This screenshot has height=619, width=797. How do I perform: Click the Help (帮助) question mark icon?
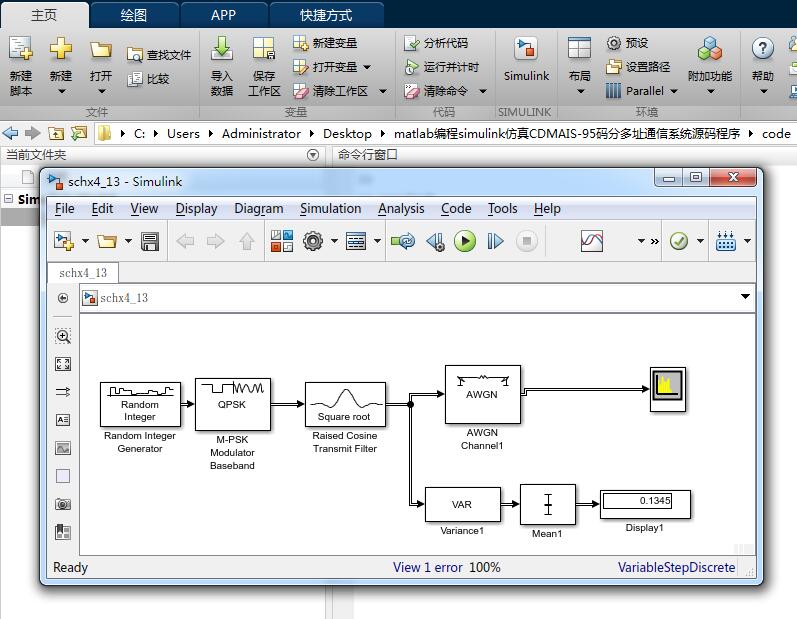(762, 49)
